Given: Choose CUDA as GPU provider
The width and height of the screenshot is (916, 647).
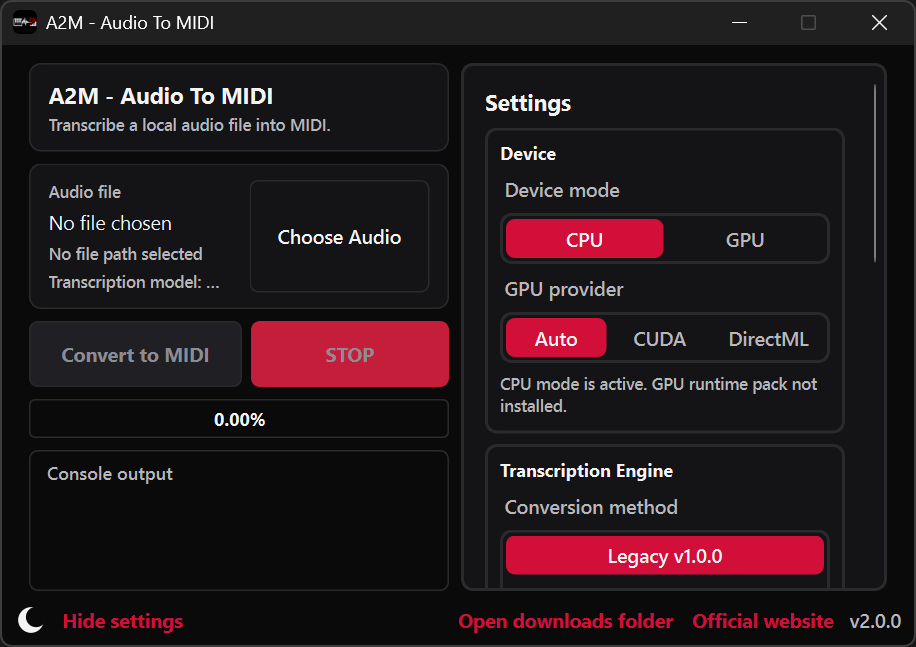Looking at the screenshot, I should pyautogui.click(x=659, y=338).
